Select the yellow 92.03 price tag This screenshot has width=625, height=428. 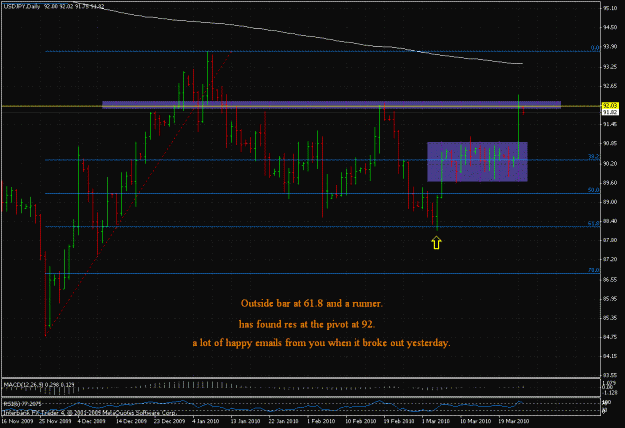click(x=610, y=106)
